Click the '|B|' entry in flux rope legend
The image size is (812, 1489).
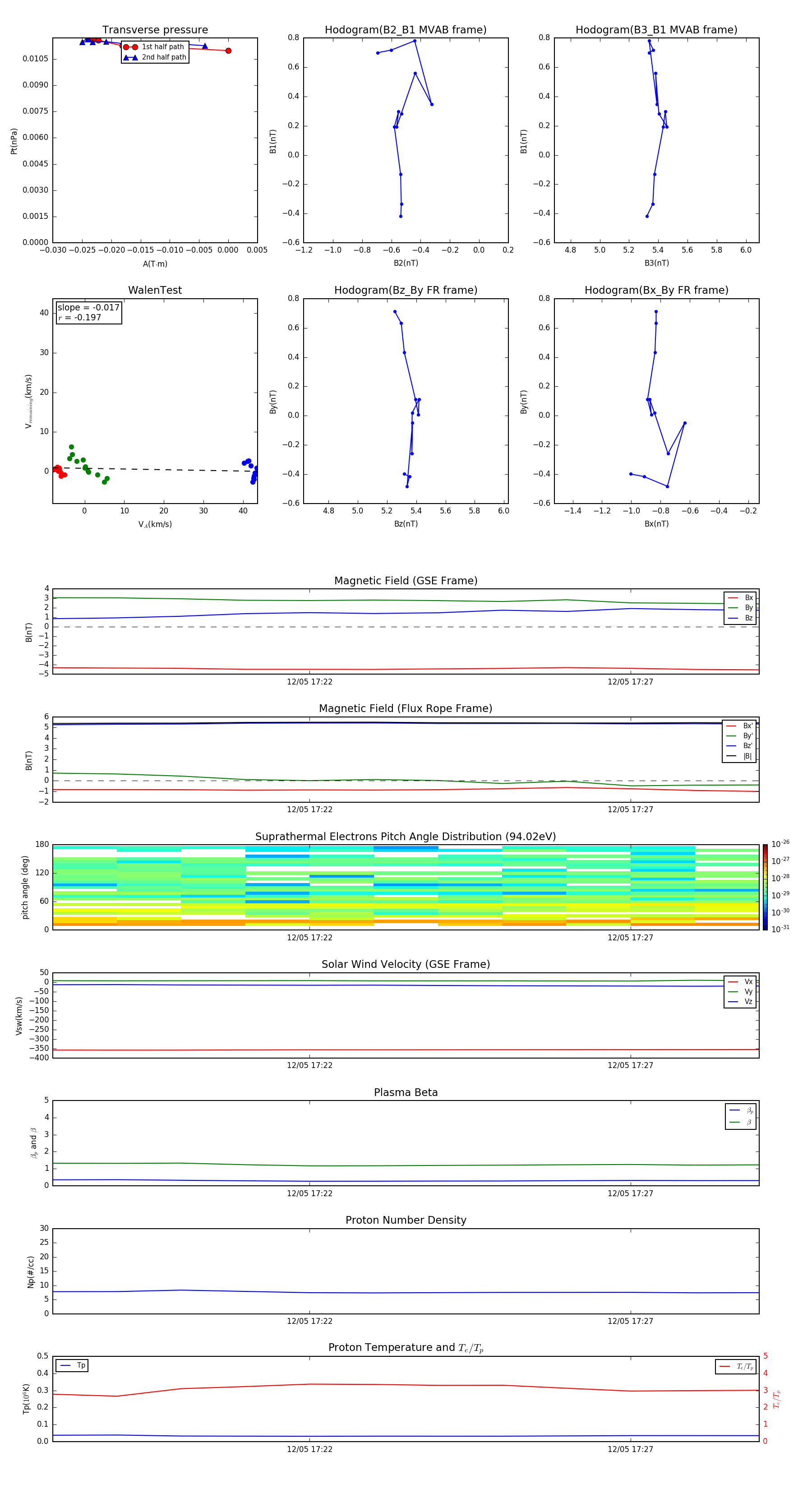point(739,757)
